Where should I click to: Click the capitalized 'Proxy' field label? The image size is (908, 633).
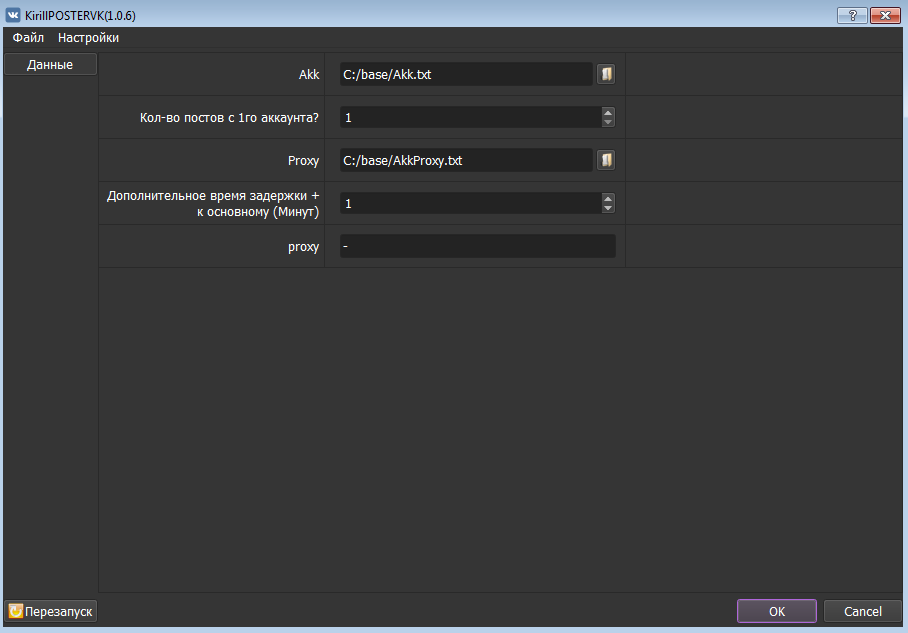[303, 160]
